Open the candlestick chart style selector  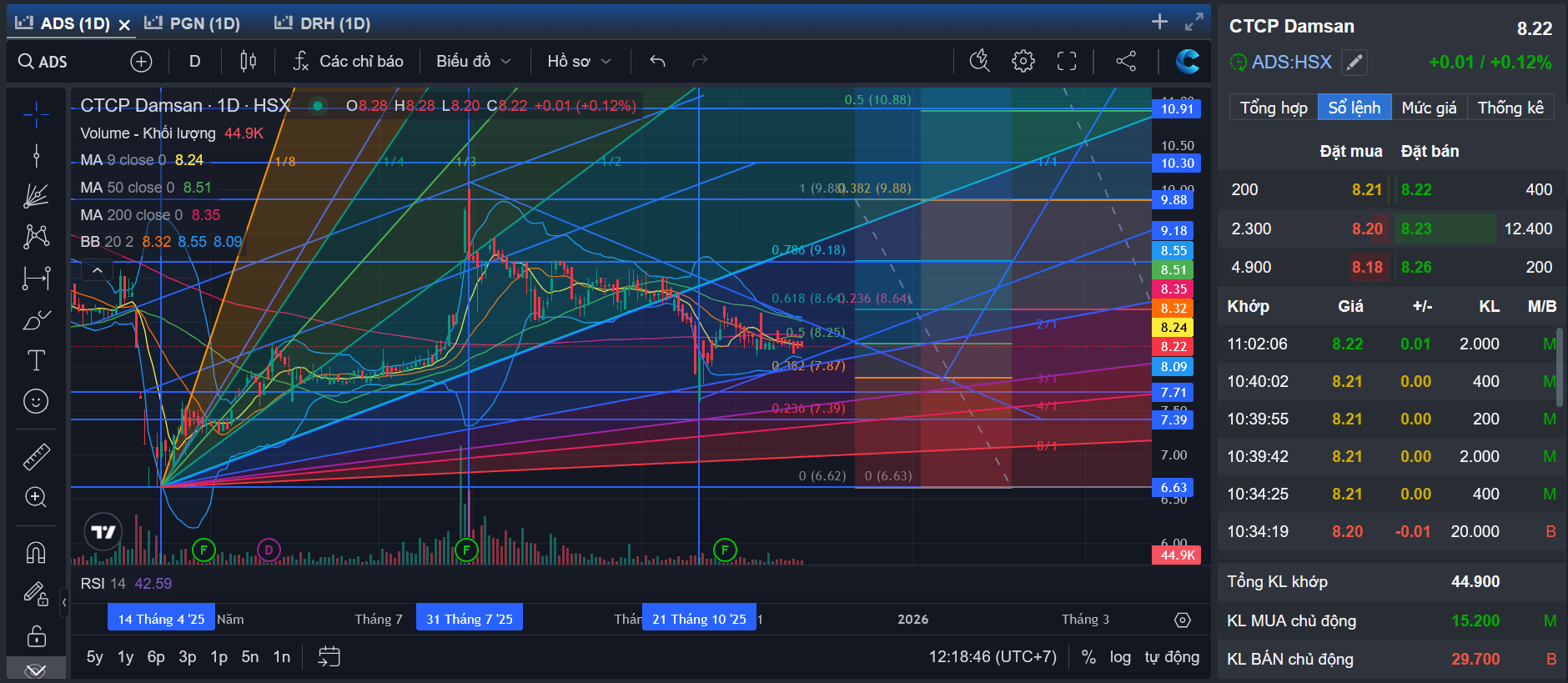pos(248,61)
